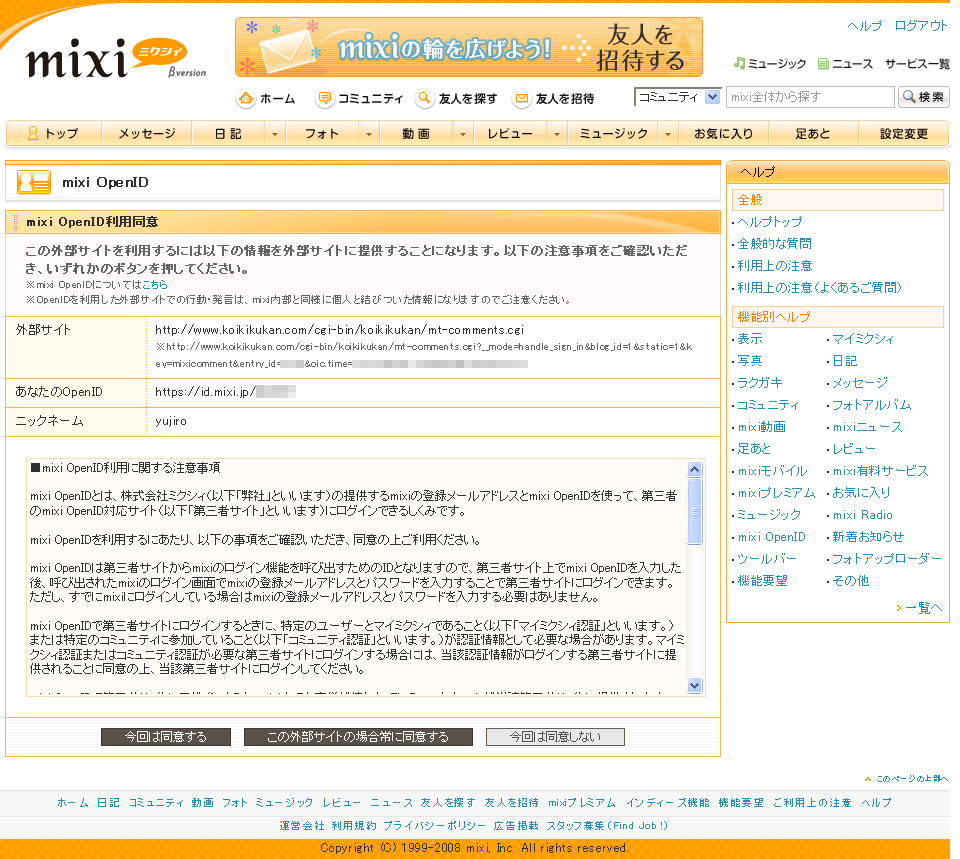Click the person icon on the トップ tab
Screen dimensions: 960x859
tap(33, 133)
